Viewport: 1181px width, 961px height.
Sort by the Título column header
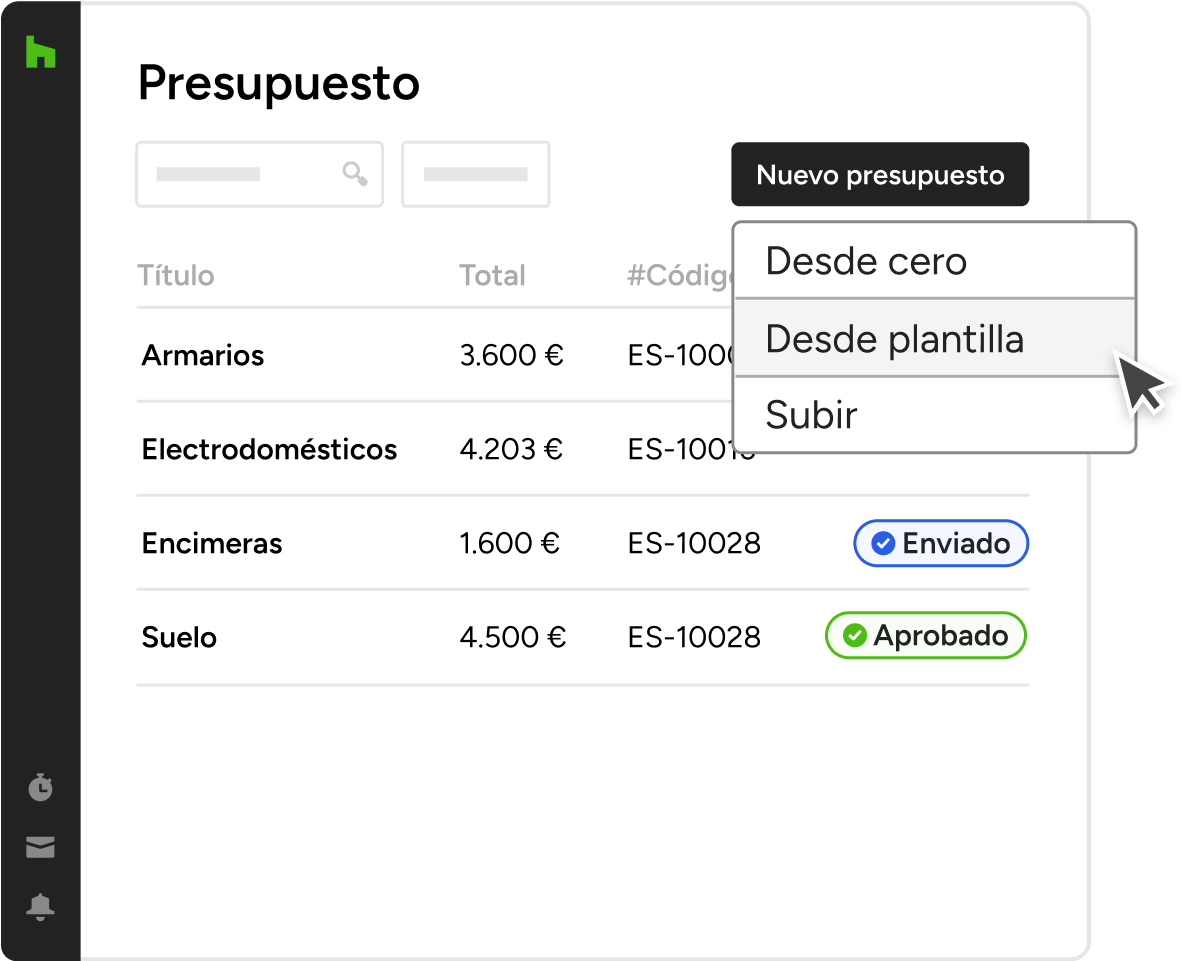[175, 276]
